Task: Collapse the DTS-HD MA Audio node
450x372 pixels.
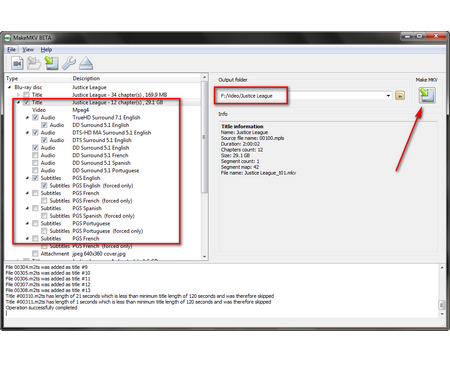Action: [x=27, y=133]
